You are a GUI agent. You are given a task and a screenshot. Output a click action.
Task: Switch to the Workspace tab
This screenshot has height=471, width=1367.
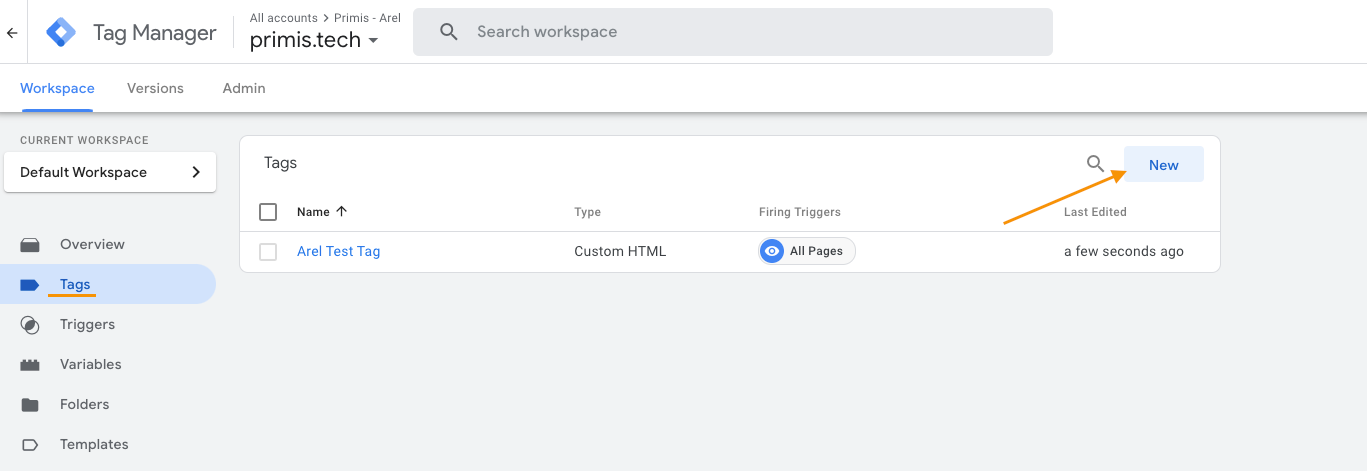tap(57, 88)
